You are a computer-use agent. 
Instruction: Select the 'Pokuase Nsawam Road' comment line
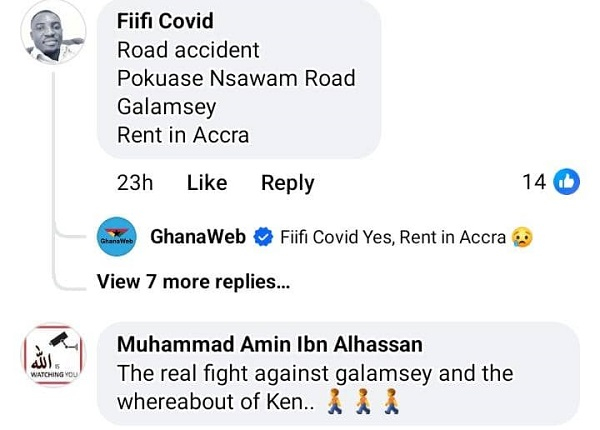coord(236,78)
